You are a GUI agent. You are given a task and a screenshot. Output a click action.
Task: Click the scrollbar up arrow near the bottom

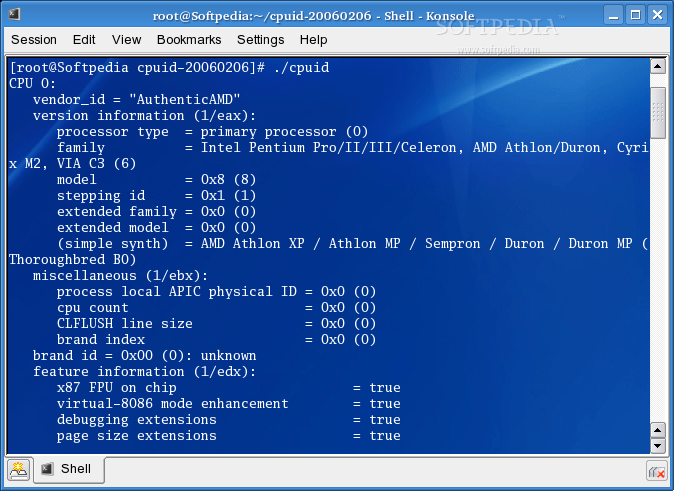[658, 430]
